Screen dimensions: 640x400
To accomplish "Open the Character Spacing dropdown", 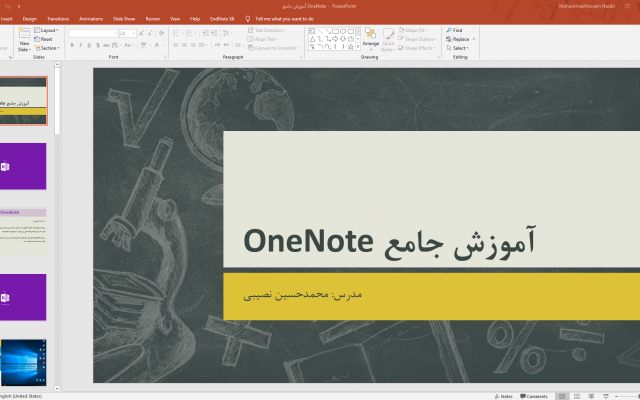I will 116,45.
